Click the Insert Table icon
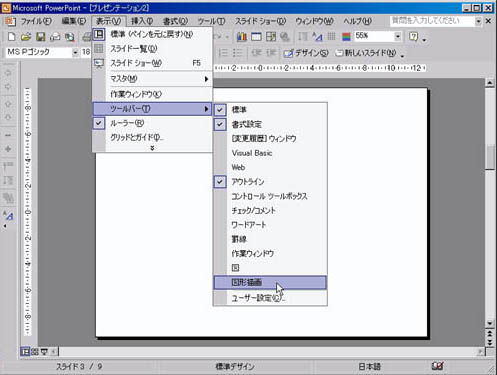The image size is (497, 375). (x=256, y=36)
